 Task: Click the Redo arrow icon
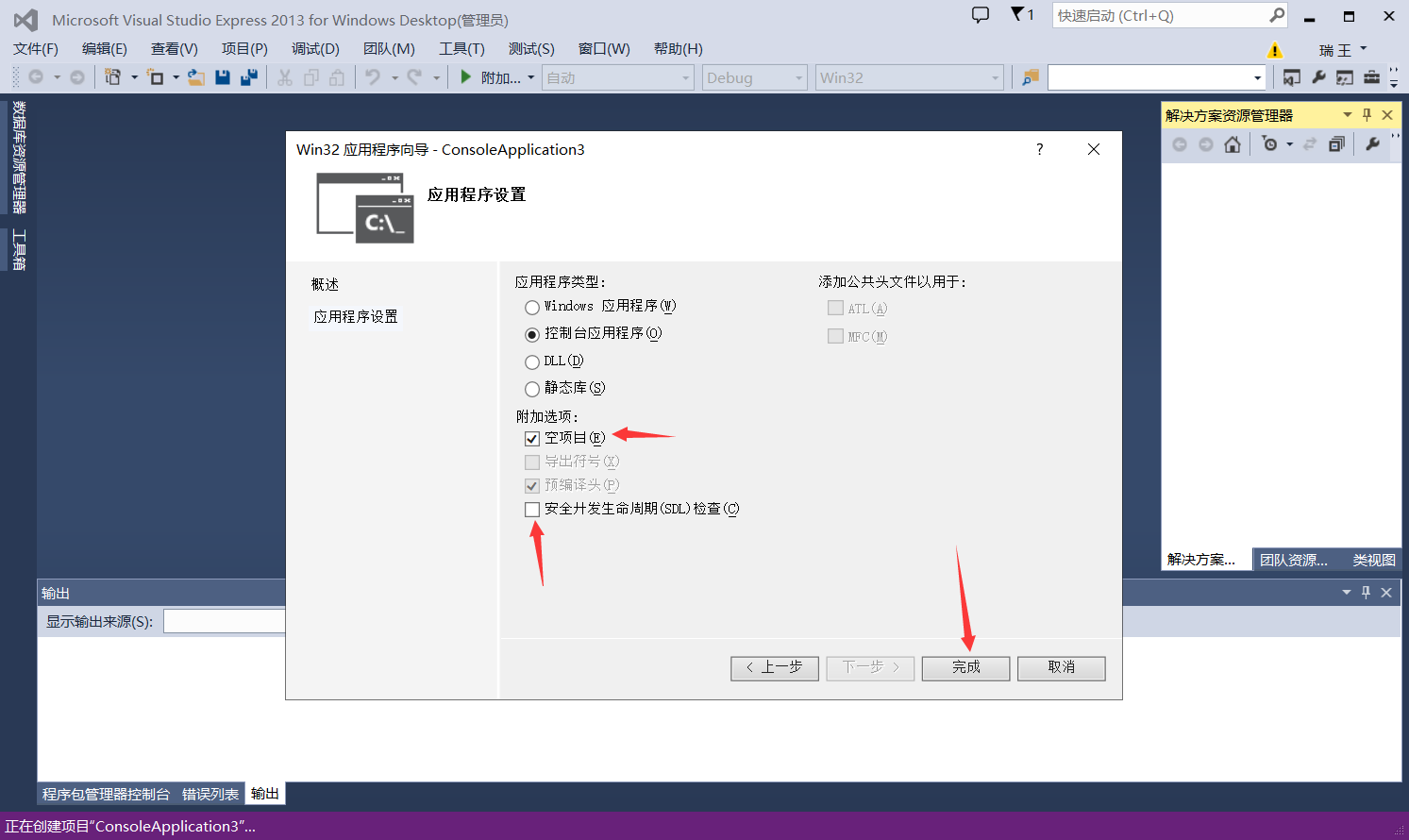[x=414, y=77]
